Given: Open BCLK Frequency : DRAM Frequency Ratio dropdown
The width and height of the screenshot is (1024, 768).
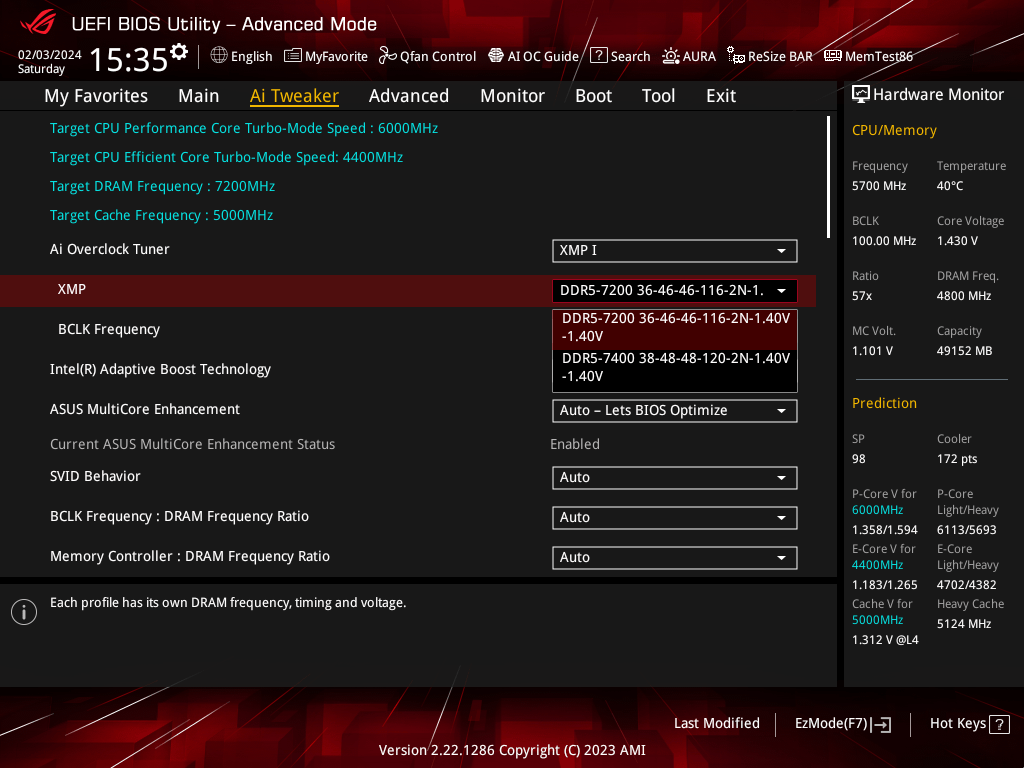Looking at the screenshot, I should tap(675, 518).
